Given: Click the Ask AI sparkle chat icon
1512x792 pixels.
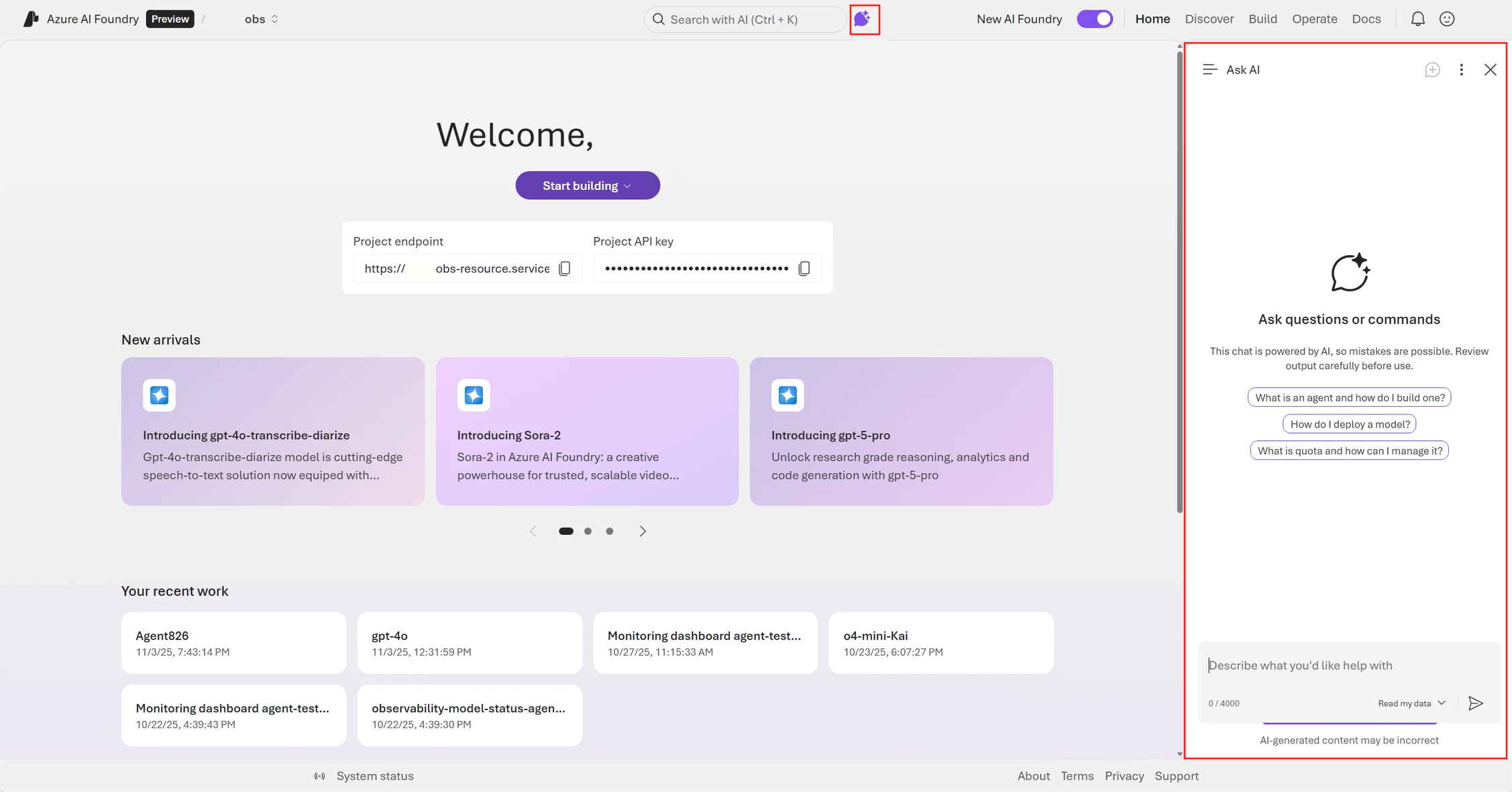Looking at the screenshot, I should pos(863,19).
